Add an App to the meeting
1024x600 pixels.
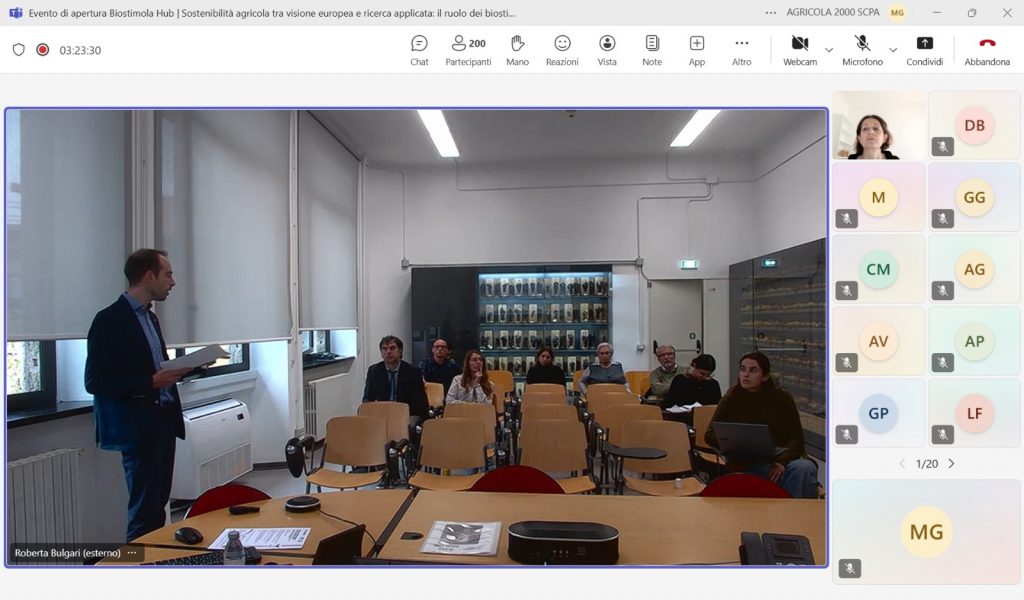697,49
